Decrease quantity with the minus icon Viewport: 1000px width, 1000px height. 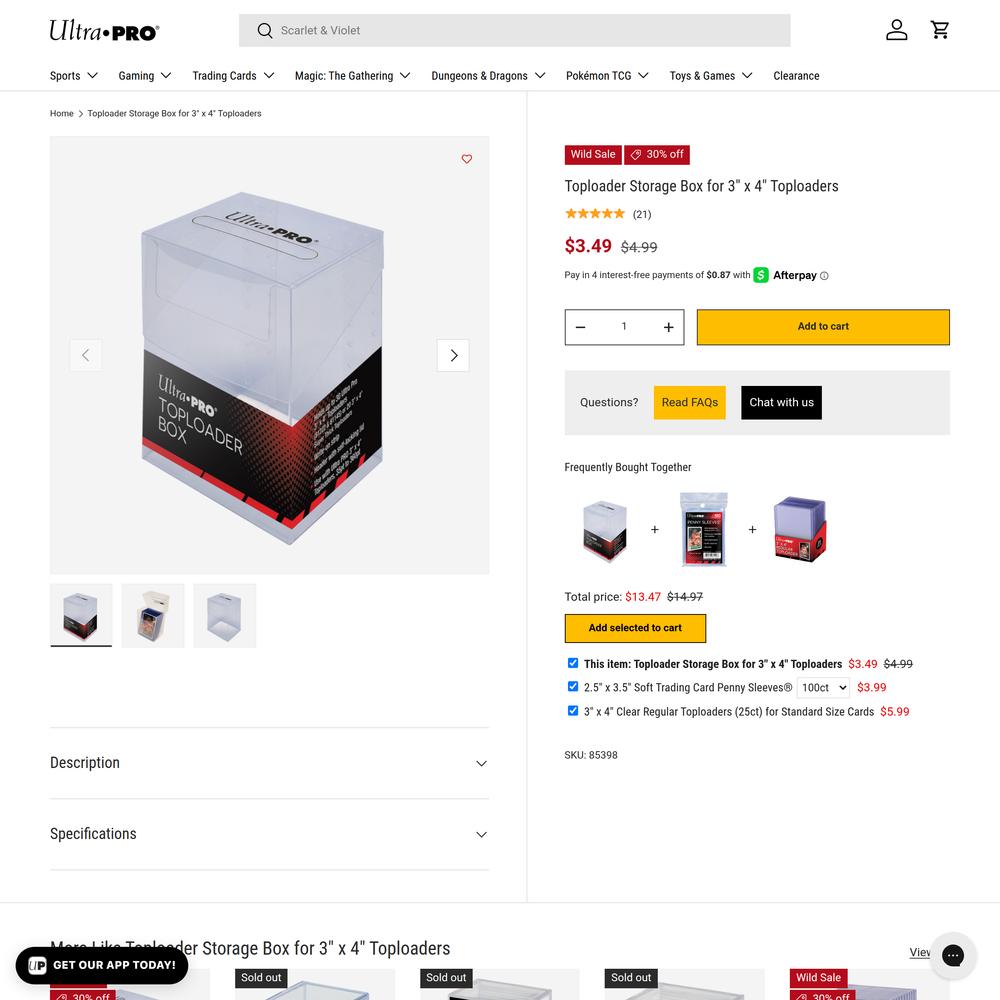[x=580, y=327]
